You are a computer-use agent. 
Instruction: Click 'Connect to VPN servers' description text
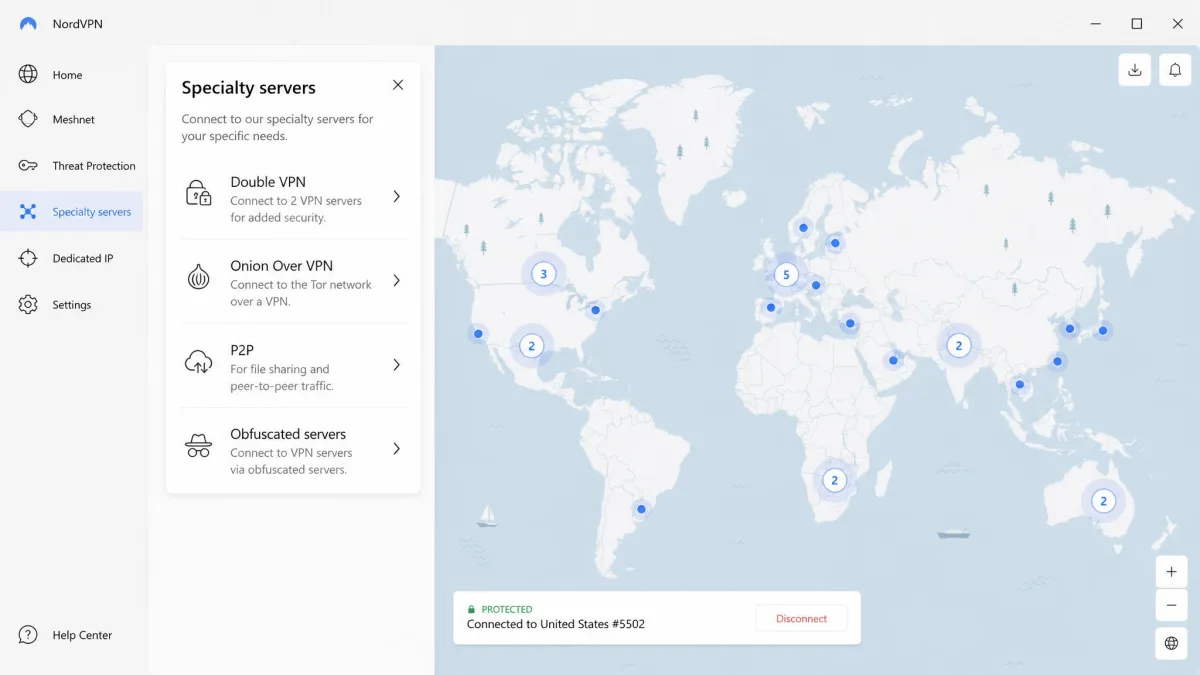(291, 453)
